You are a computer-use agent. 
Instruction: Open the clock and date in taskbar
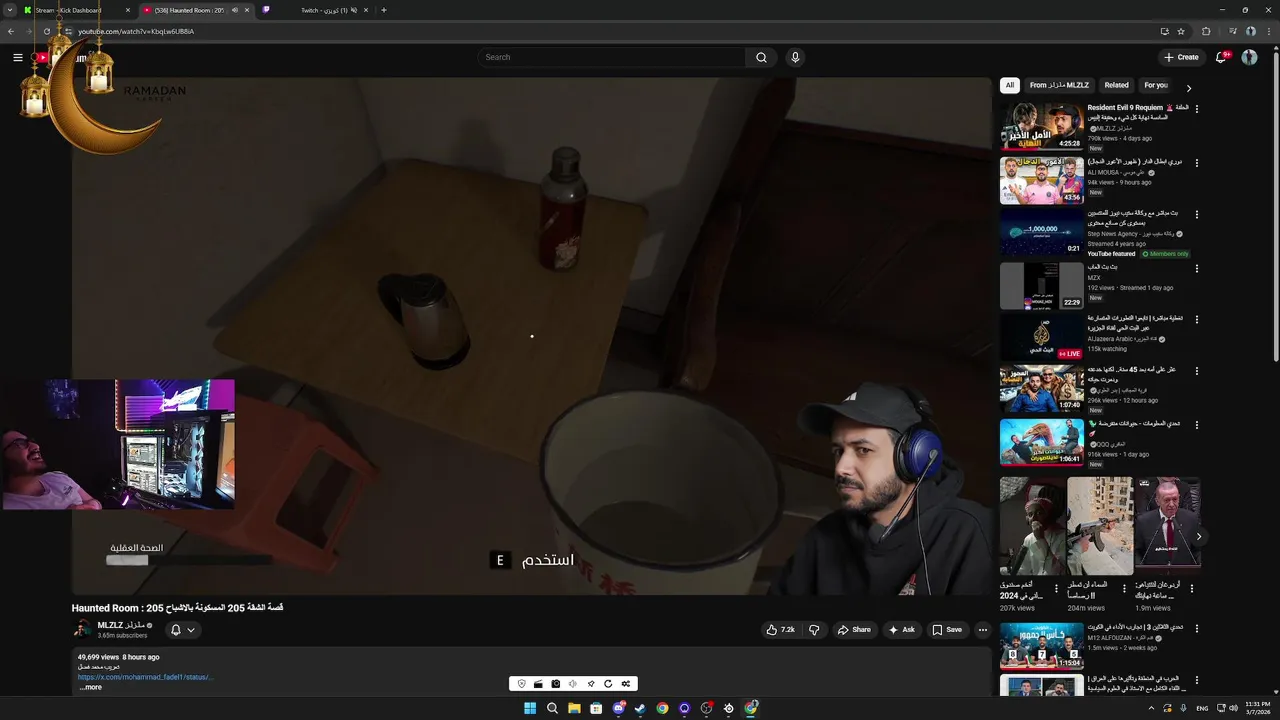(x=1257, y=708)
